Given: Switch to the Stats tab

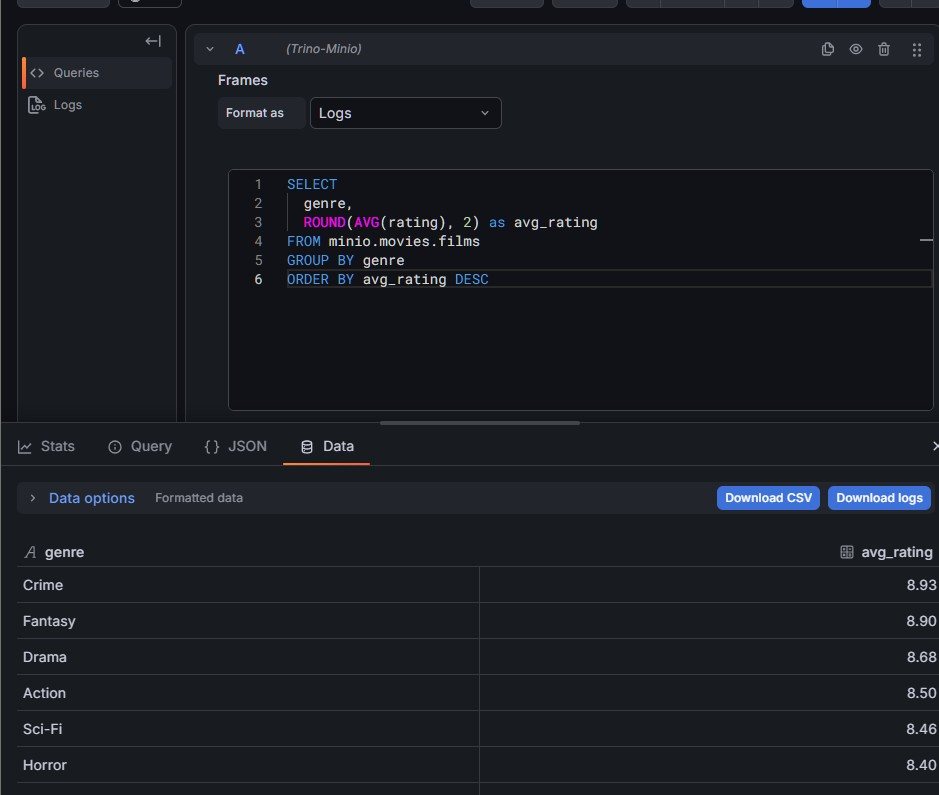Looking at the screenshot, I should pyautogui.click(x=47, y=447).
